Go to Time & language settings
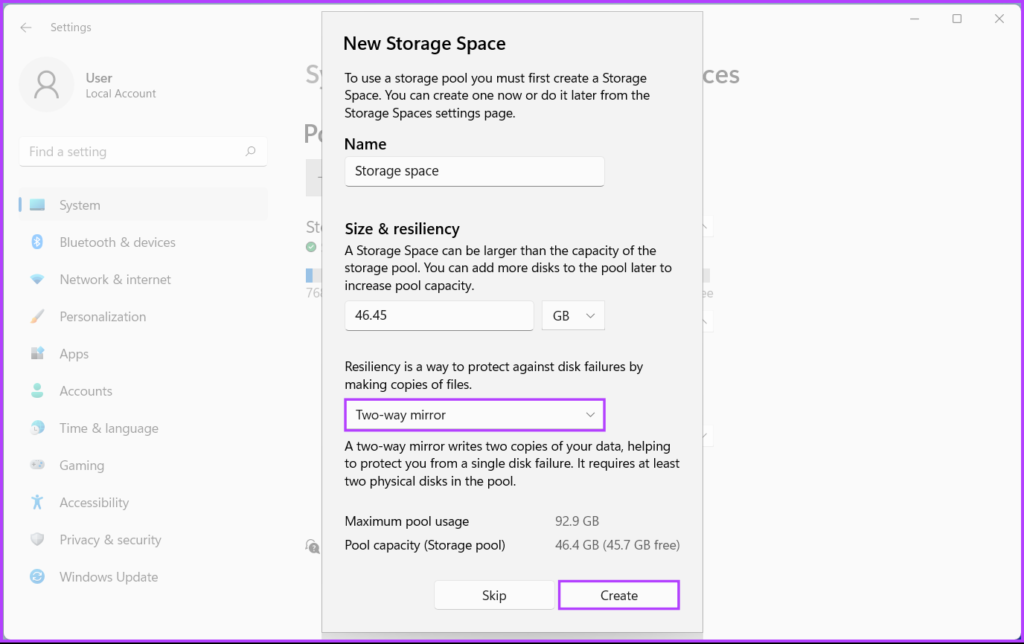This screenshot has width=1024, height=644. point(108,428)
